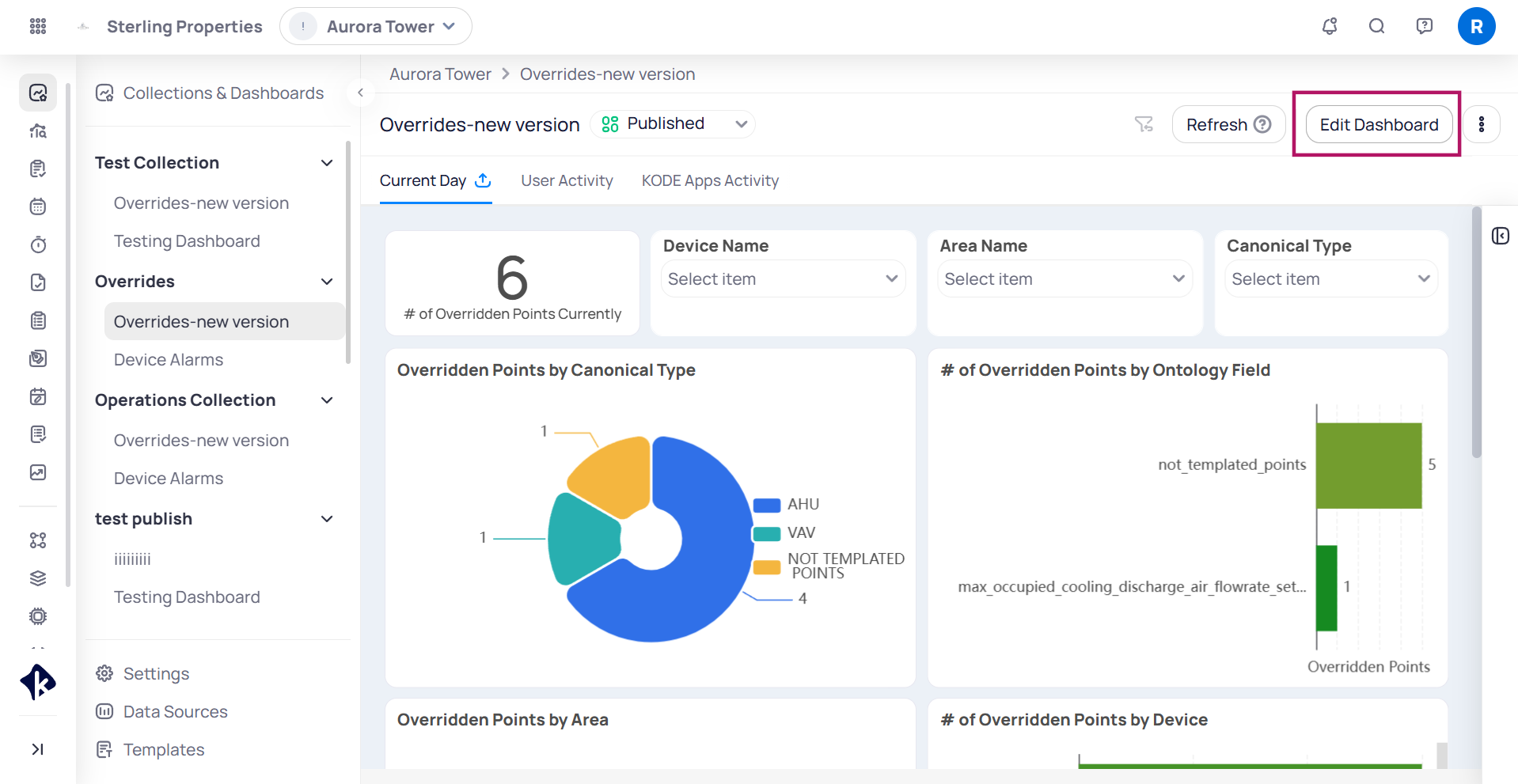
Task: Click the Refresh button
Action: [x=1228, y=125]
